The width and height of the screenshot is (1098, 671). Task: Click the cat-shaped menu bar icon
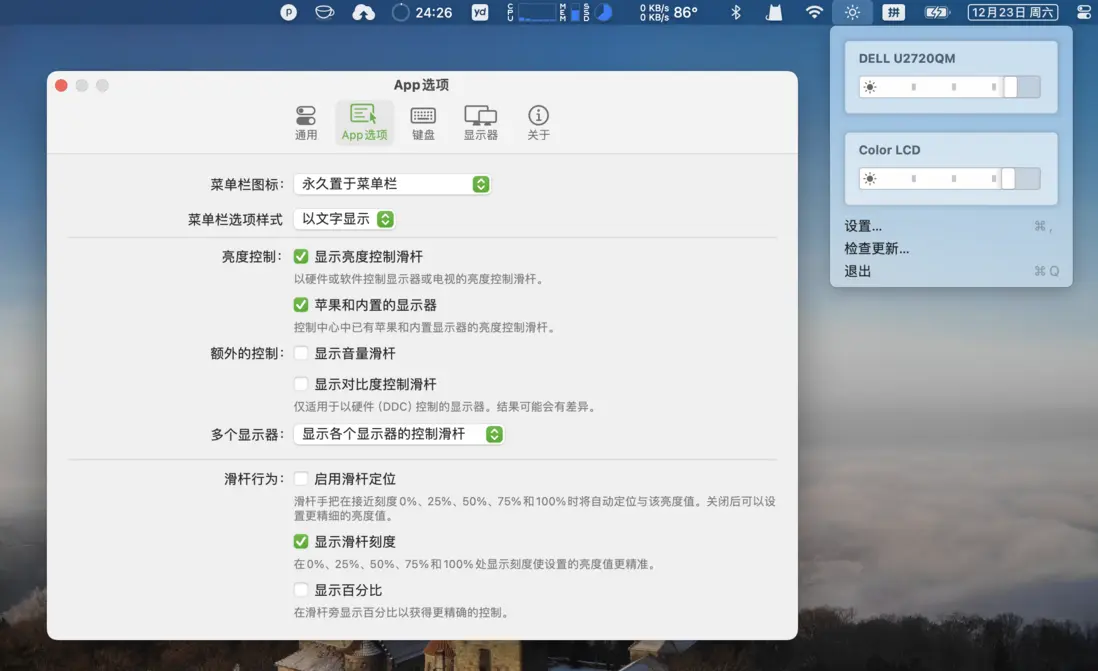click(x=774, y=12)
